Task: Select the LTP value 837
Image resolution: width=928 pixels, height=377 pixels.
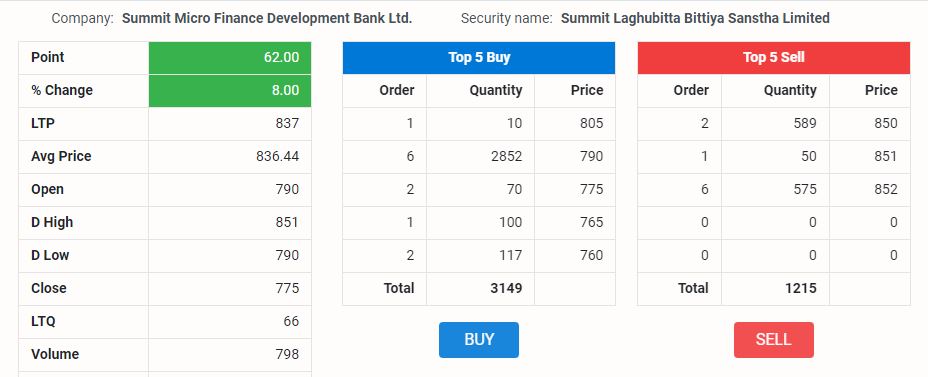Action: (x=287, y=123)
